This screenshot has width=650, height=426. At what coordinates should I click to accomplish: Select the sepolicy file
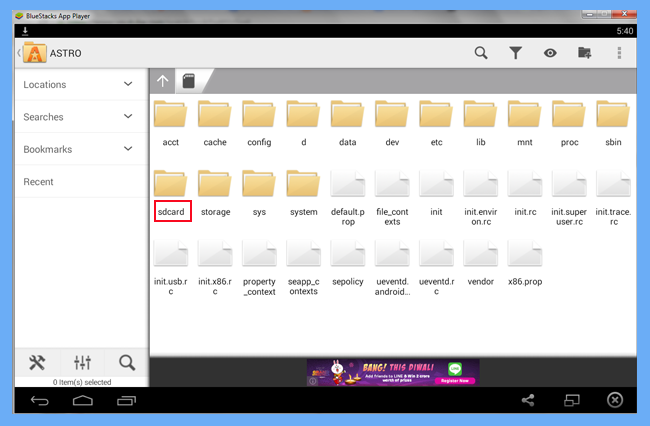coord(348,263)
